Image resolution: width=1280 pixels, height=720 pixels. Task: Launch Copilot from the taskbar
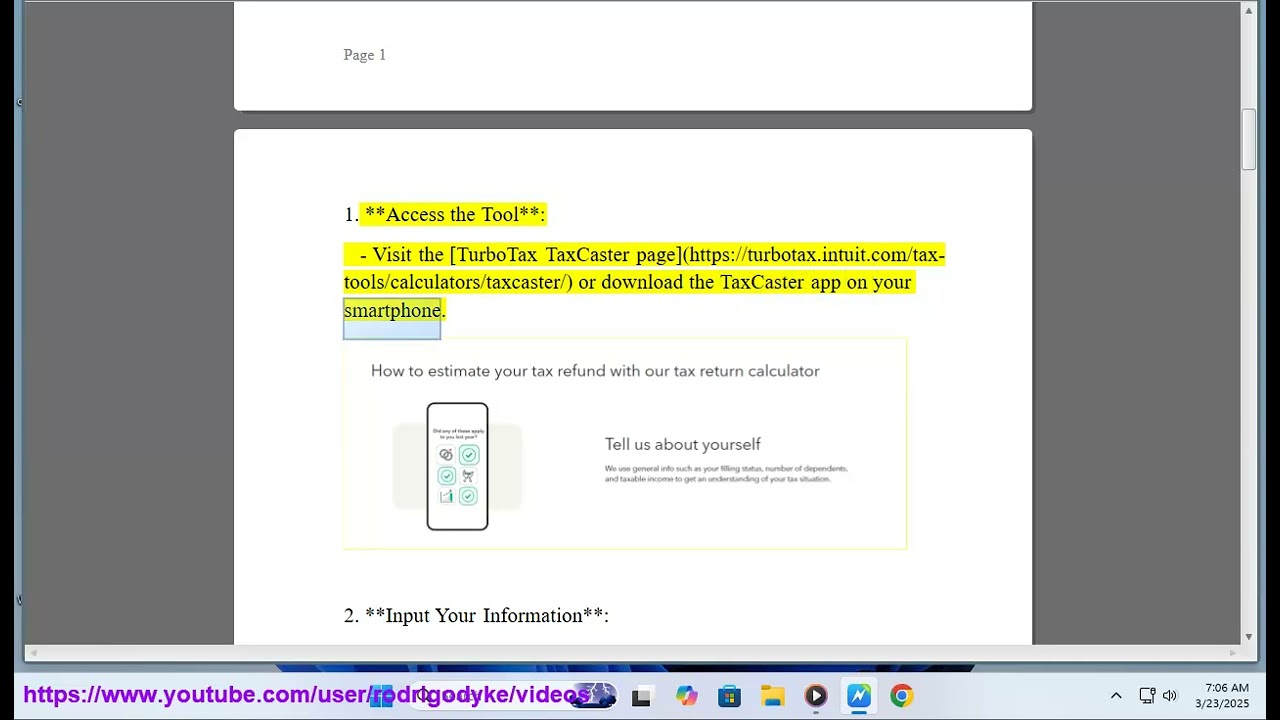(x=686, y=697)
